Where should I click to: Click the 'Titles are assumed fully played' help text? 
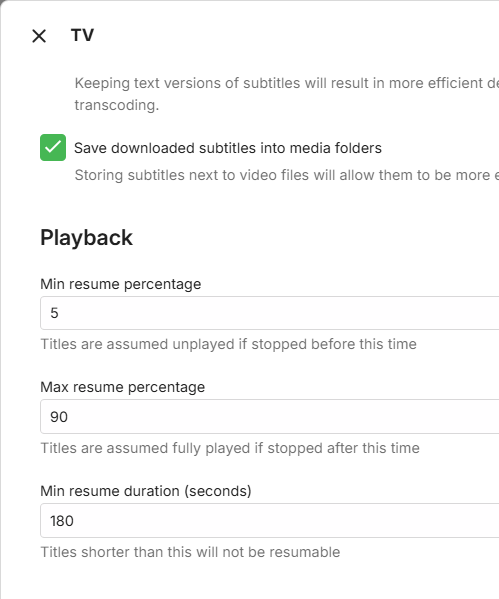click(x=230, y=448)
